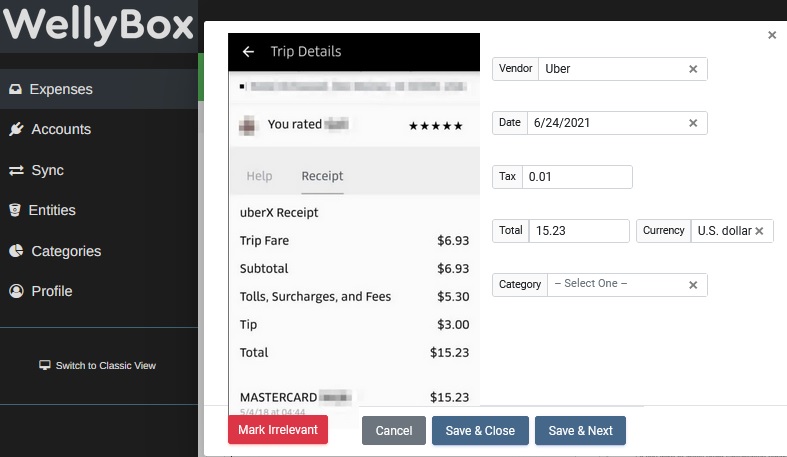Click the Total field label in the form
787x457 pixels.
pos(510,231)
